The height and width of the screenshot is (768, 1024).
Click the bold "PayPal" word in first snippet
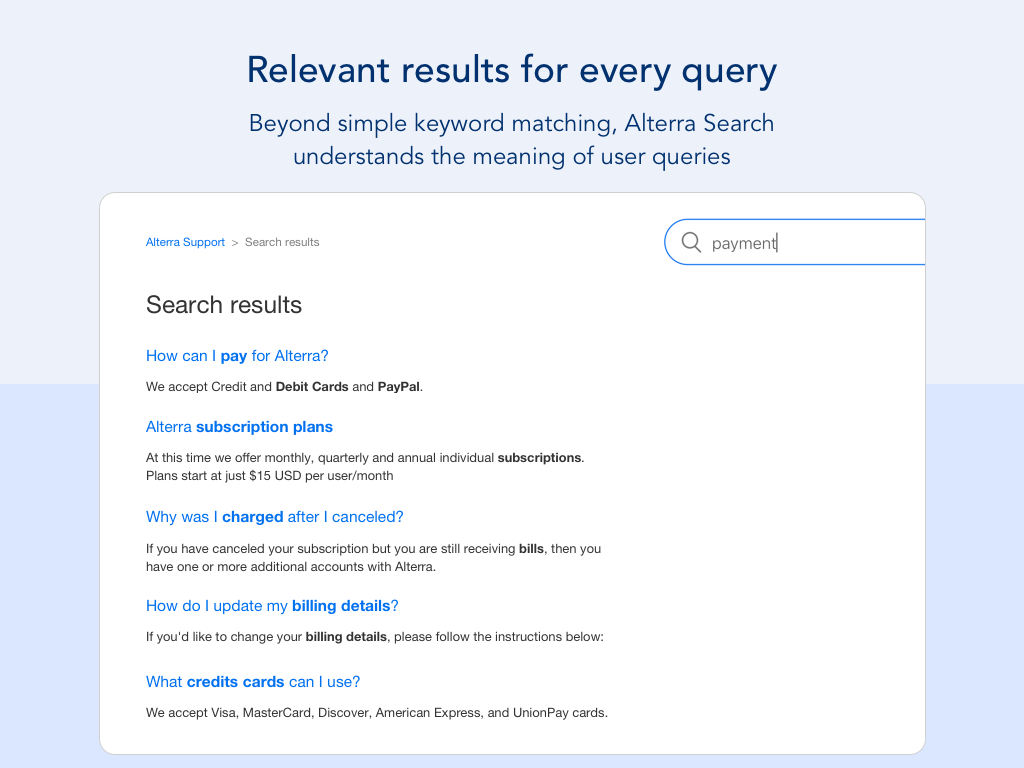(399, 386)
